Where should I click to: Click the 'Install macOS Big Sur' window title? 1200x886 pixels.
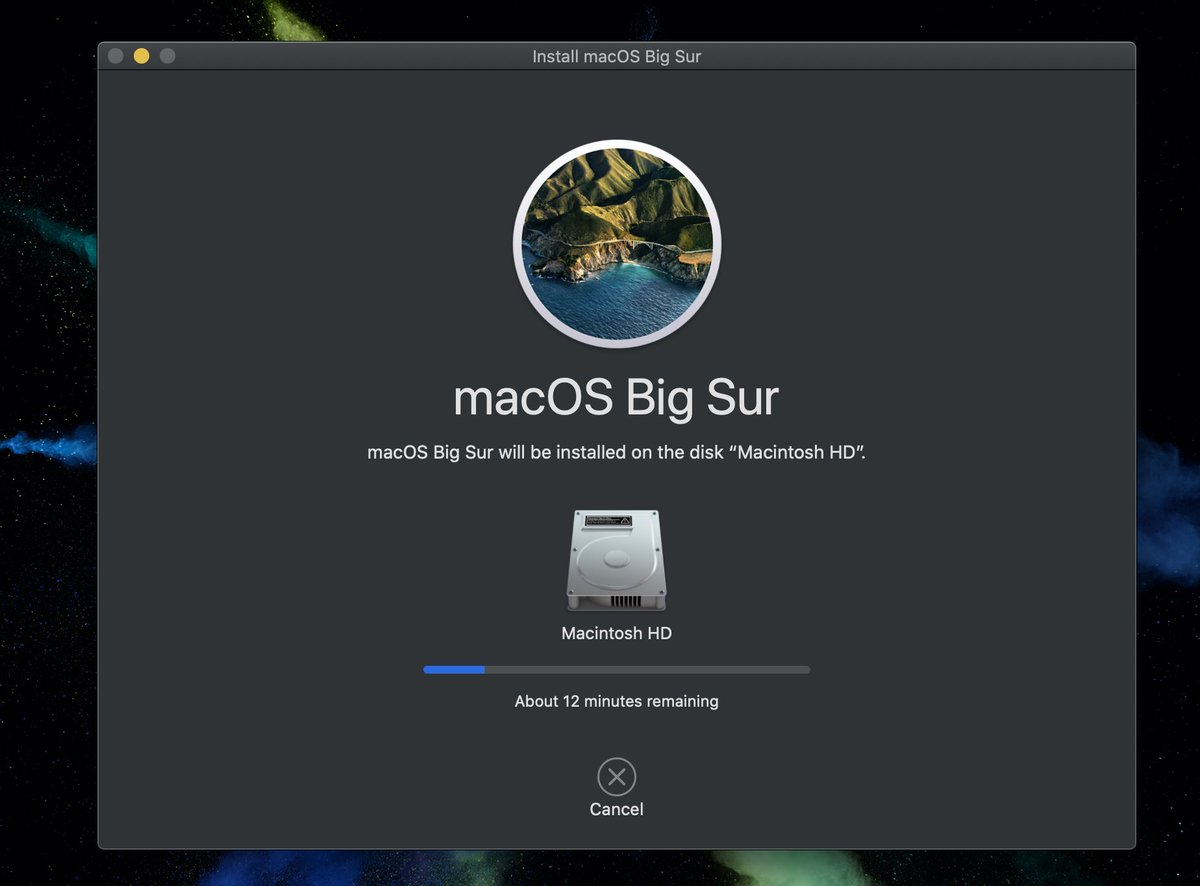[x=617, y=56]
